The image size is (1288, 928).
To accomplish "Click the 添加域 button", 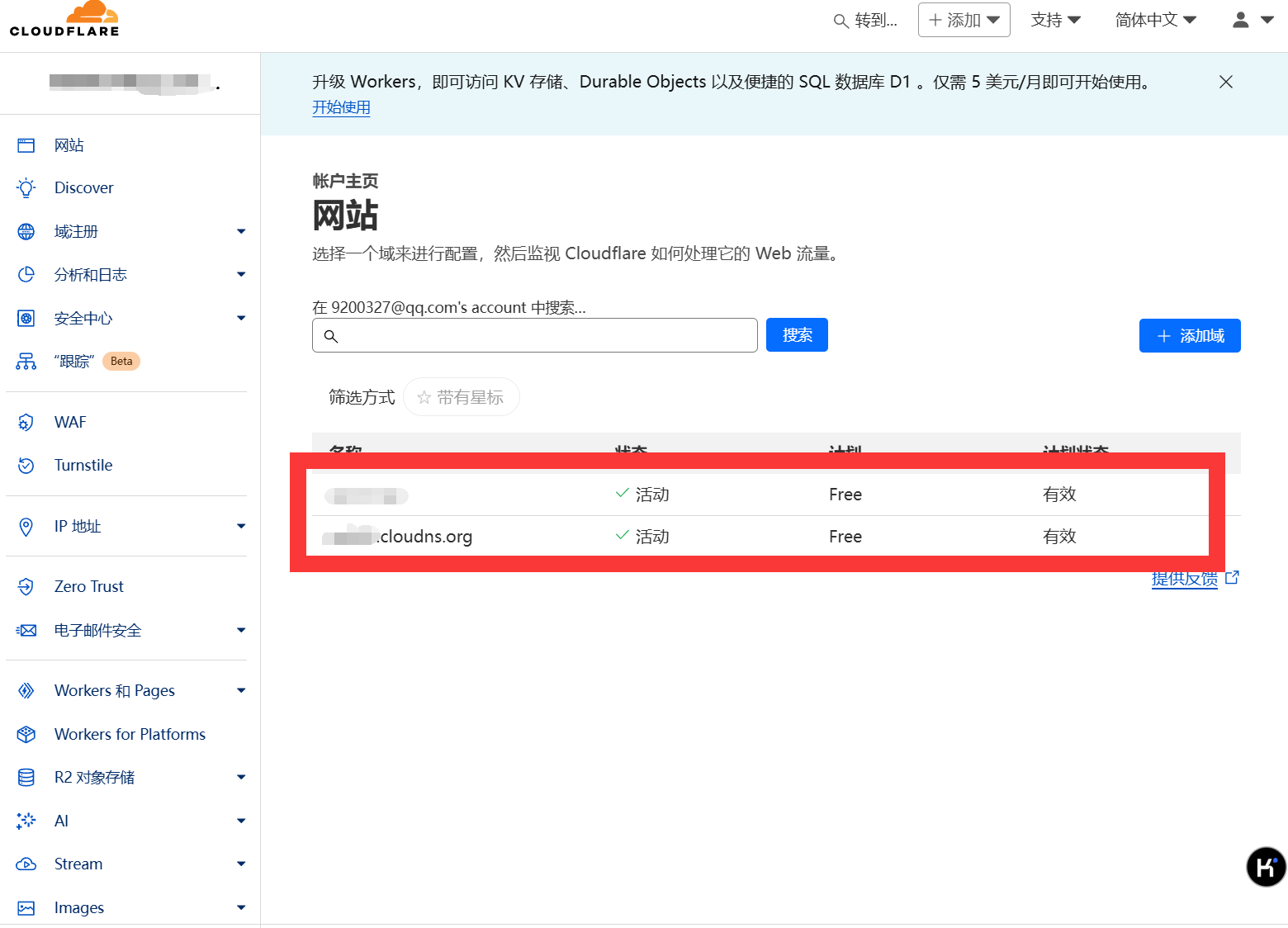I will tap(1190, 336).
